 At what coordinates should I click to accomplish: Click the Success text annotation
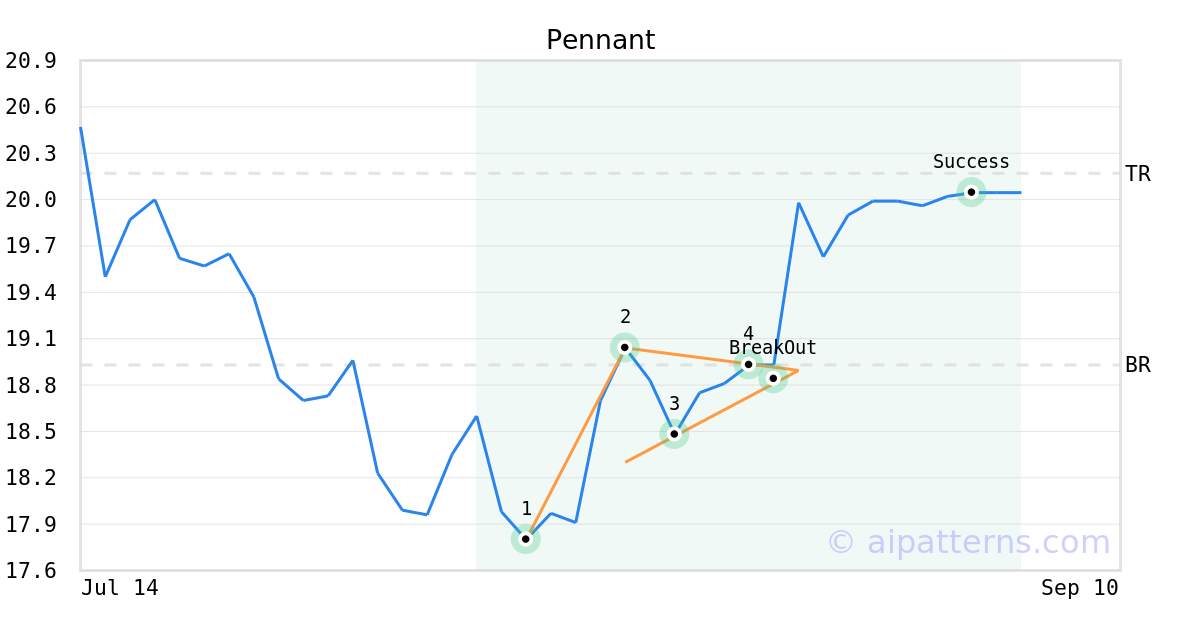[x=971, y=162]
